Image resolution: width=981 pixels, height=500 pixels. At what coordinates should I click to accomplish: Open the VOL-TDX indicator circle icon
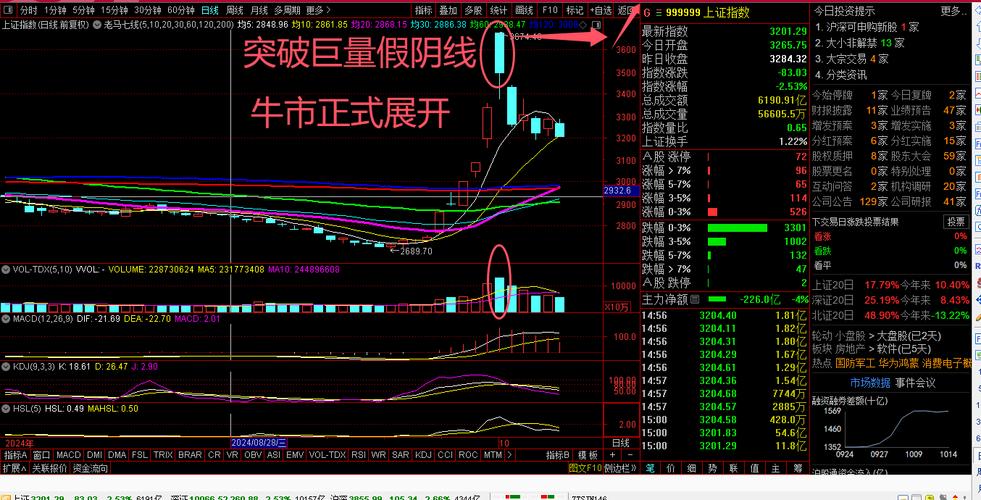coord(6,270)
